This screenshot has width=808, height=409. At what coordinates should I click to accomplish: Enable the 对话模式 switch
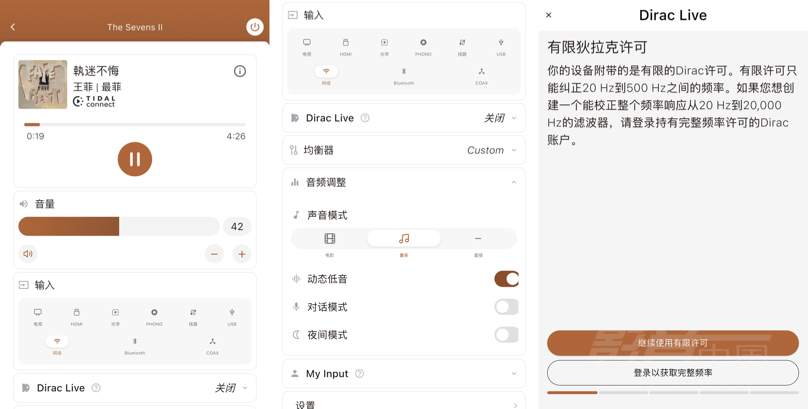pyautogui.click(x=507, y=306)
